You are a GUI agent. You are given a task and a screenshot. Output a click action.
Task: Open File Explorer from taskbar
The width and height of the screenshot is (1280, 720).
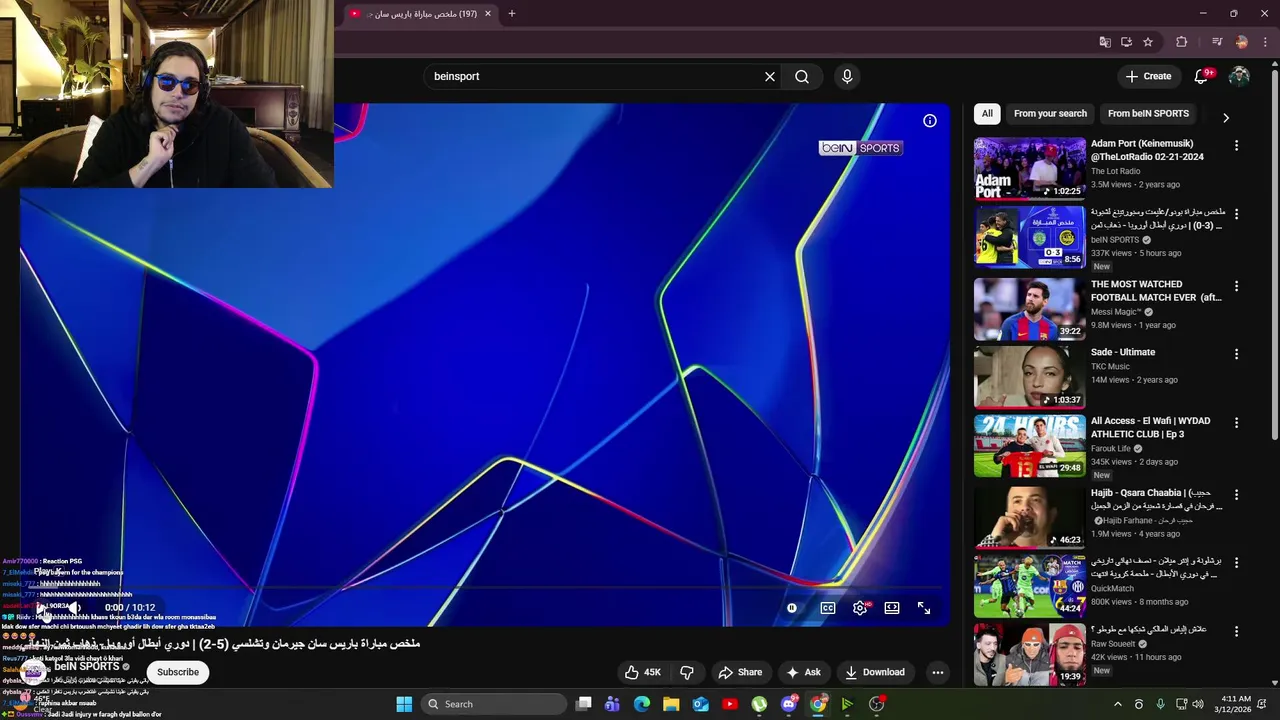(x=671, y=704)
